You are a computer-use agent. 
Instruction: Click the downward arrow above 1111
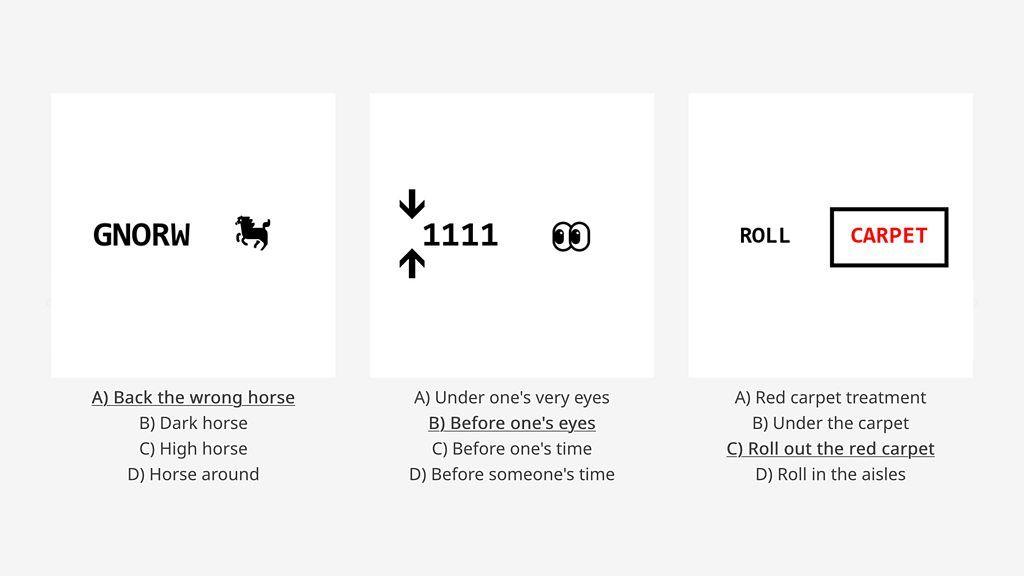click(412, 204)
